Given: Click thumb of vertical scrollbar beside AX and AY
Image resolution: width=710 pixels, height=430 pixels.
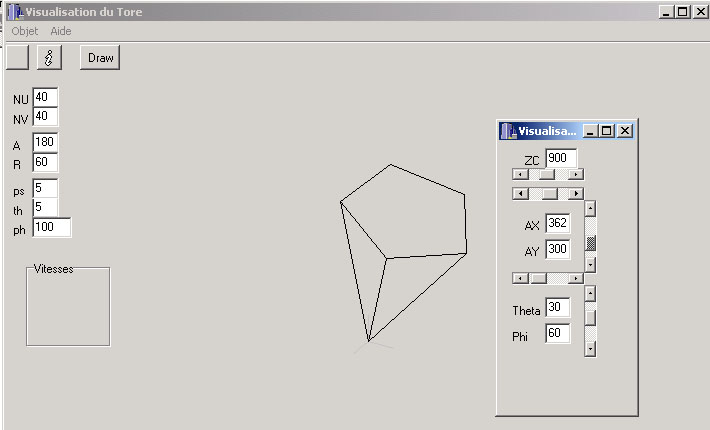Looking at the screenshot, I should [x=590, y=243].
